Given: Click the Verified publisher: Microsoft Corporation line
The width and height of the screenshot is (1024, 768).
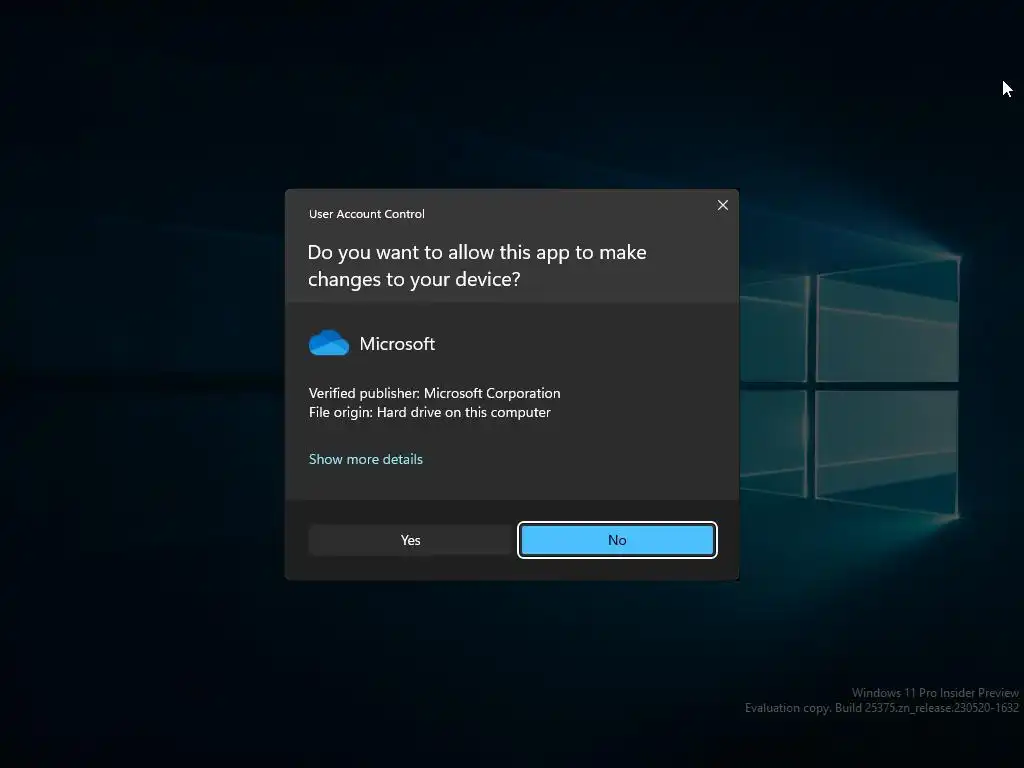Looking at the screenshot, I should [434, 393].
